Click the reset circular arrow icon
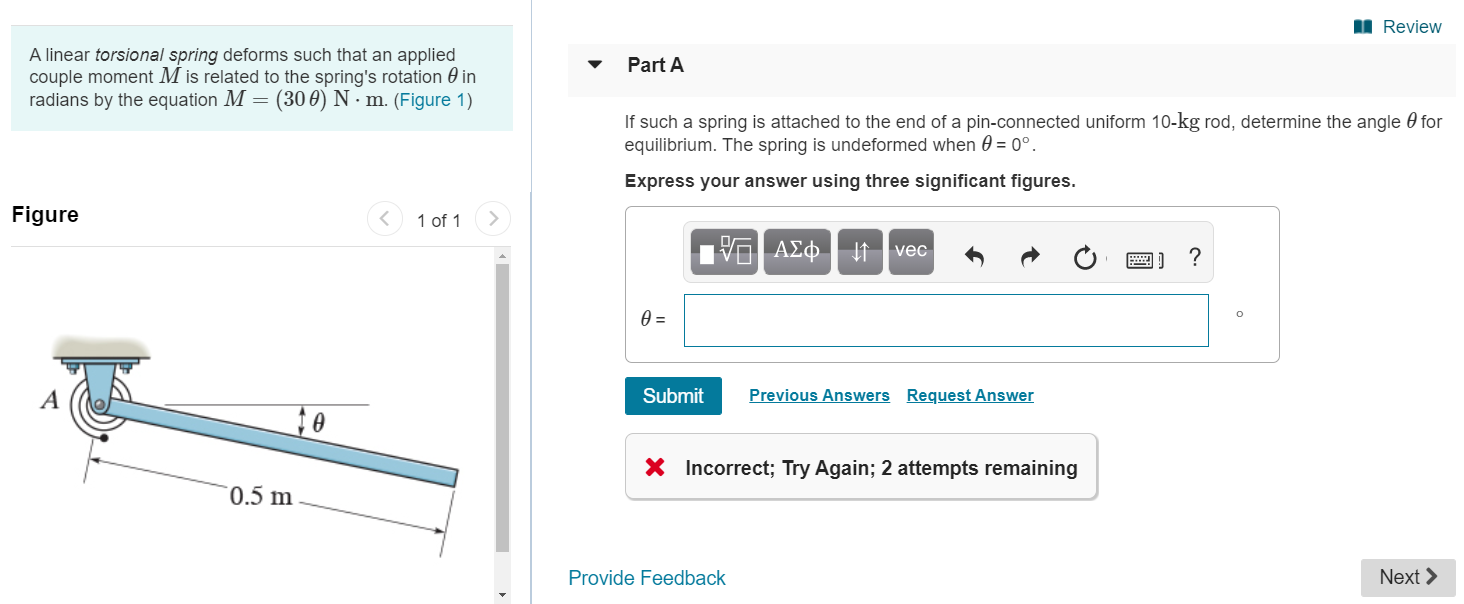 pos(1086,257)
